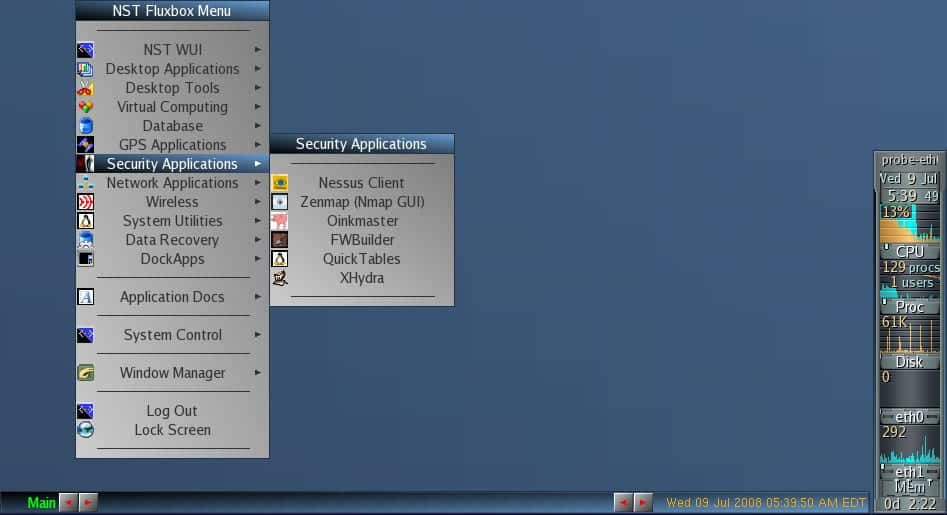The width and height of the screenshot is (947, 515).
Task: Launch Nessus Client
Action: click(362, 183)
